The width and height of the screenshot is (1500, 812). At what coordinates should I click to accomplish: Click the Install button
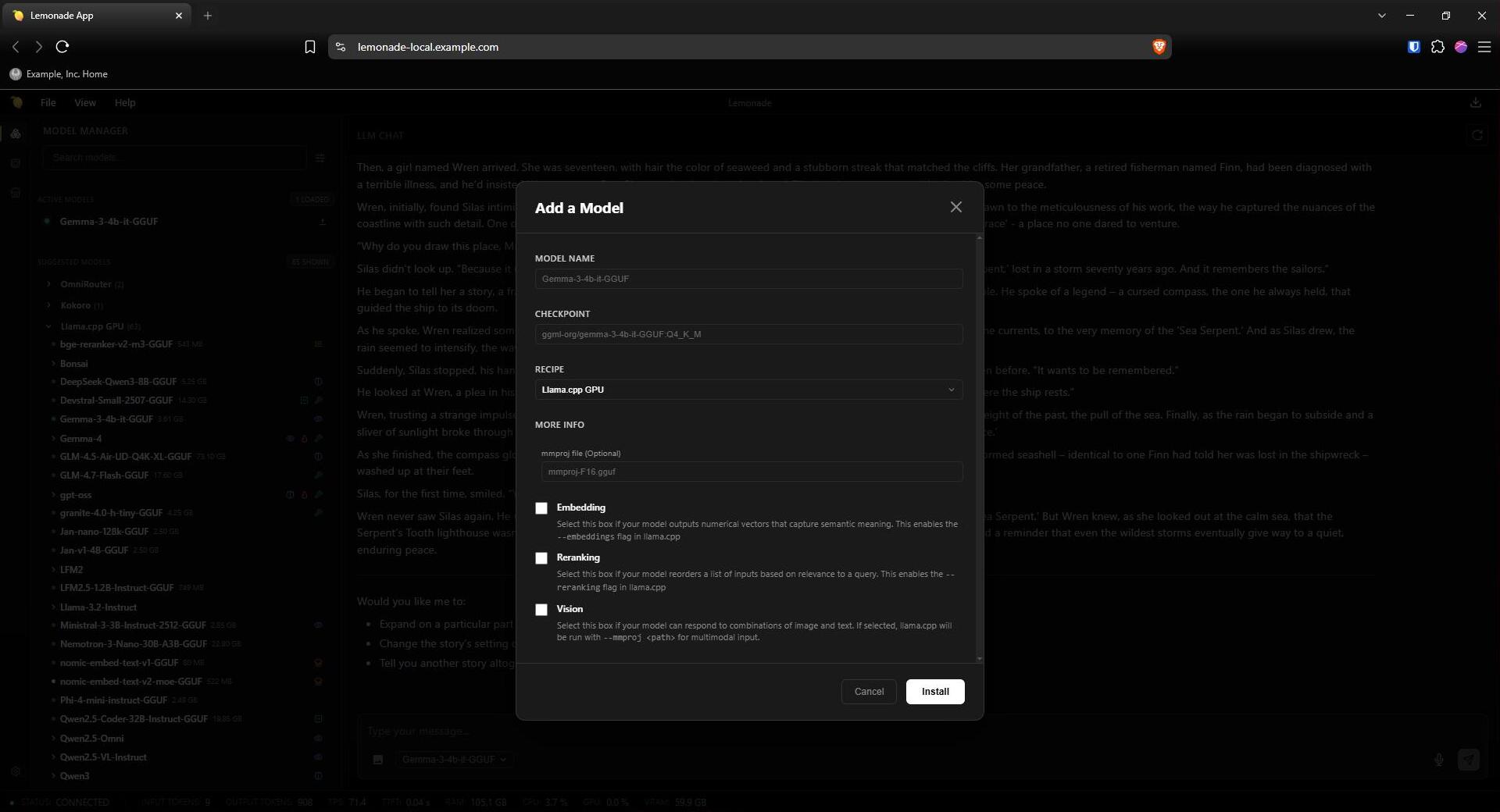[935, 692]
